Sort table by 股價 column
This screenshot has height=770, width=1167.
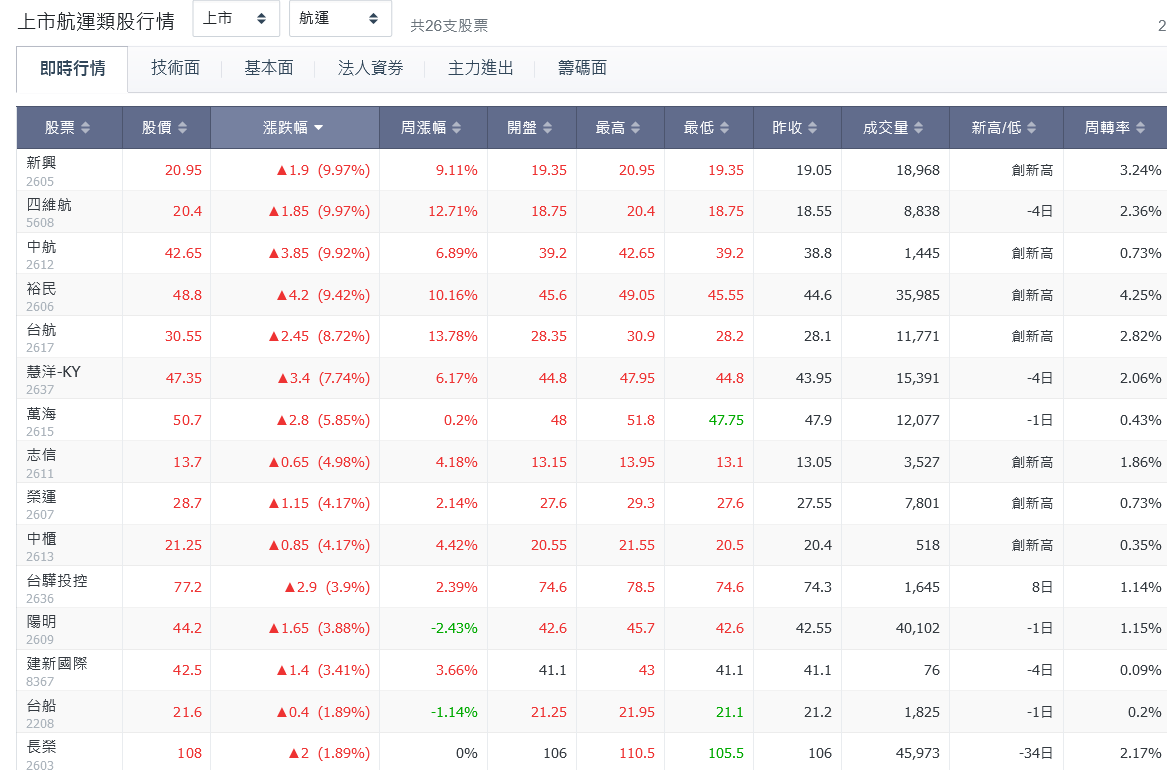point(166,128)
